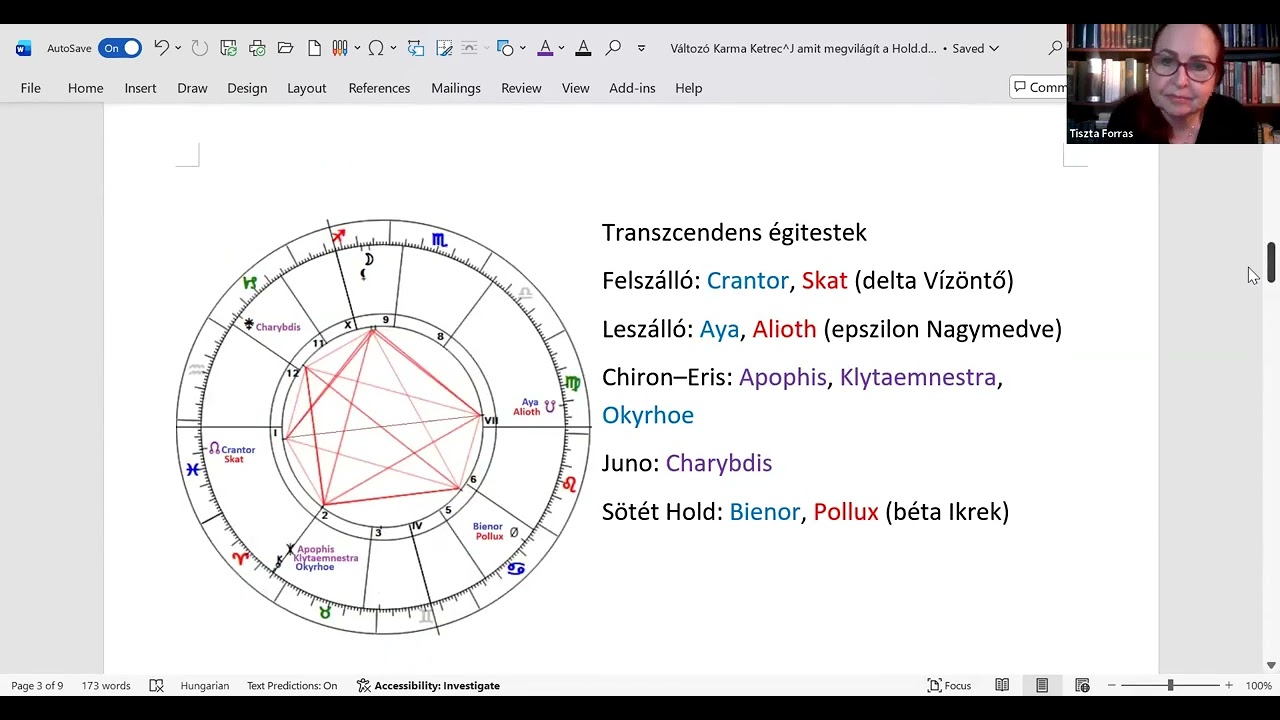
Task: Zoom out with the minus button
Action: pyautogui.click(x=1111, y=685)
